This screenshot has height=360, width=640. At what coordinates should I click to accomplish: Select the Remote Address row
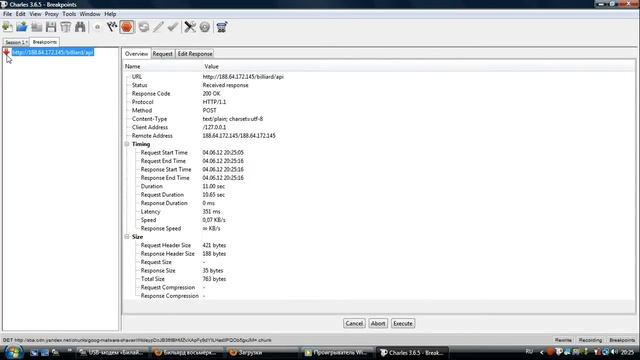point(378,136)
